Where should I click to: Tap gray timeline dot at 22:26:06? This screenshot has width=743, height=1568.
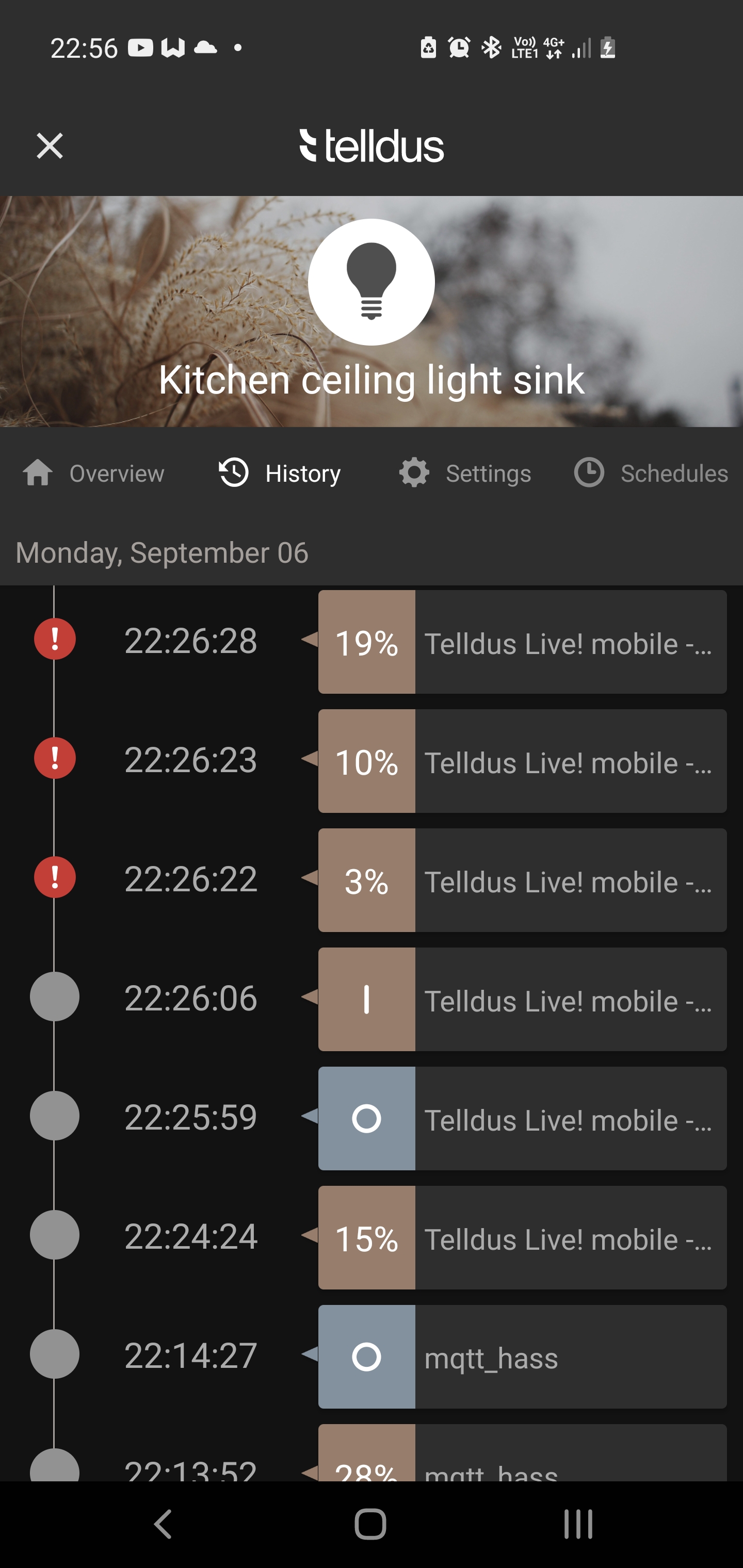click(55, 997)
